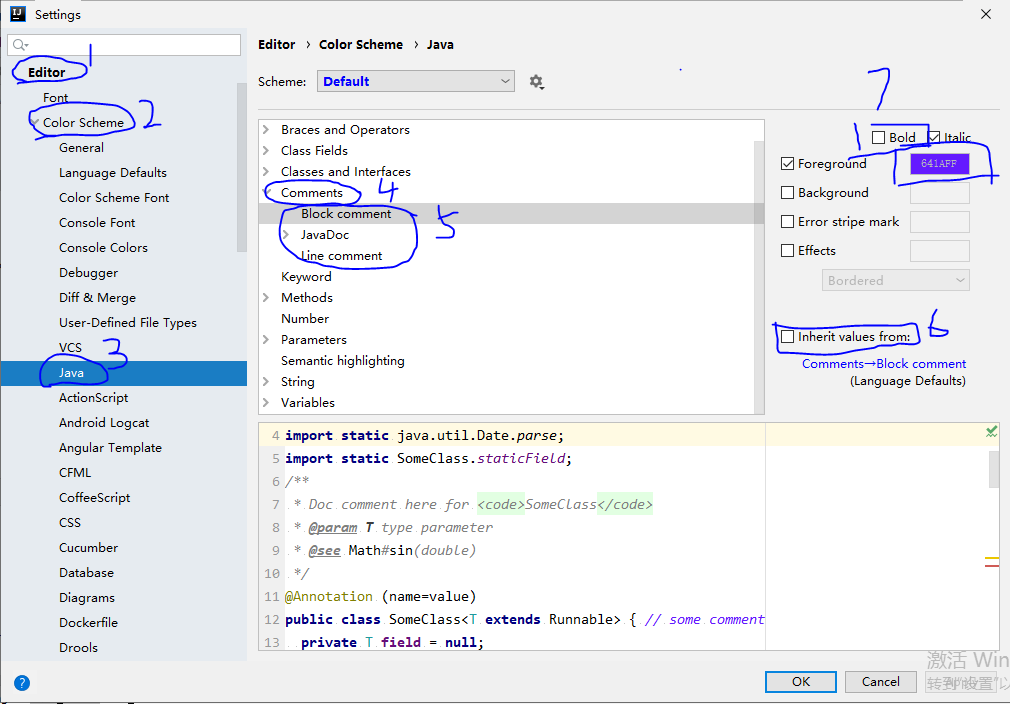Toggle the Foreground checkbox
The image size is (1010, 704).
(787, 164)
